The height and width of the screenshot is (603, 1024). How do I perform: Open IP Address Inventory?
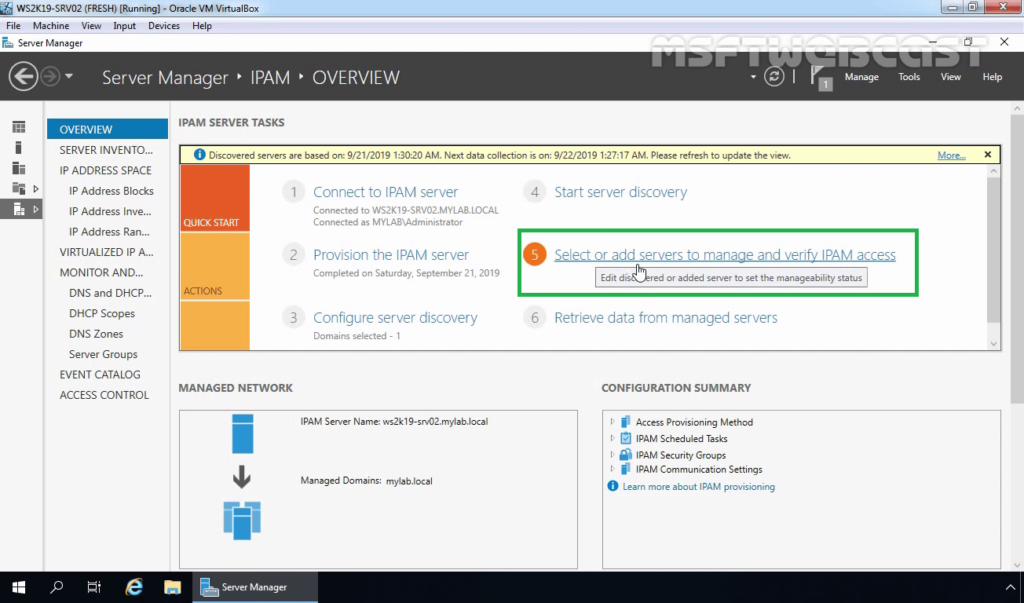tap(110, 211)
